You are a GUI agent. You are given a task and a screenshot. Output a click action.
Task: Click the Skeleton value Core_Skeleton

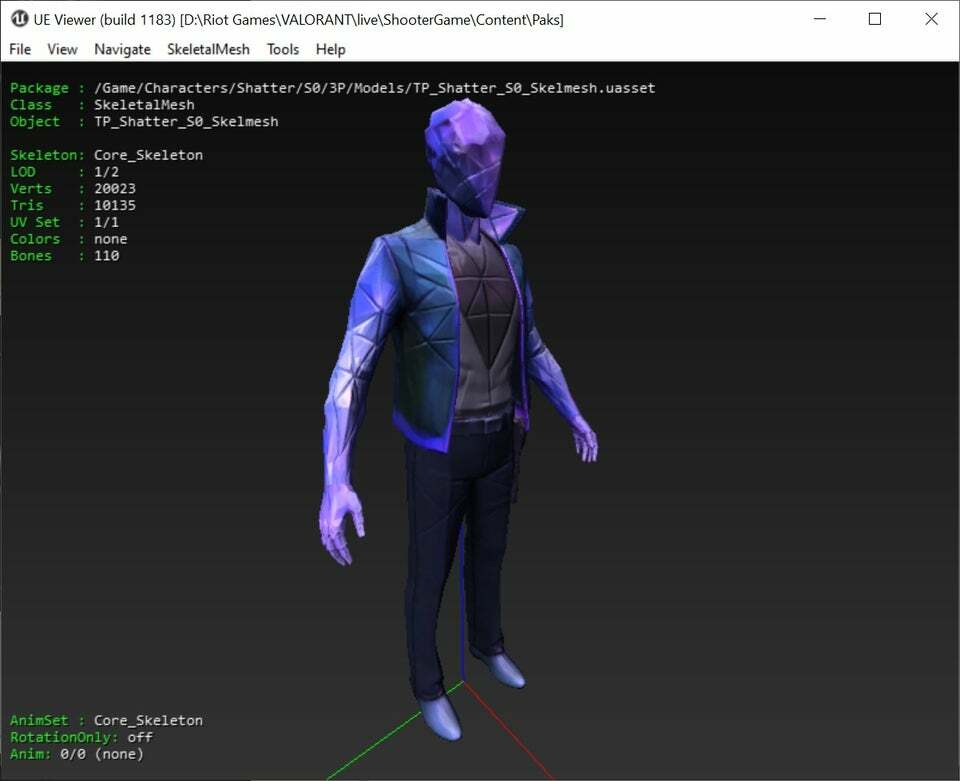[149, 155]
